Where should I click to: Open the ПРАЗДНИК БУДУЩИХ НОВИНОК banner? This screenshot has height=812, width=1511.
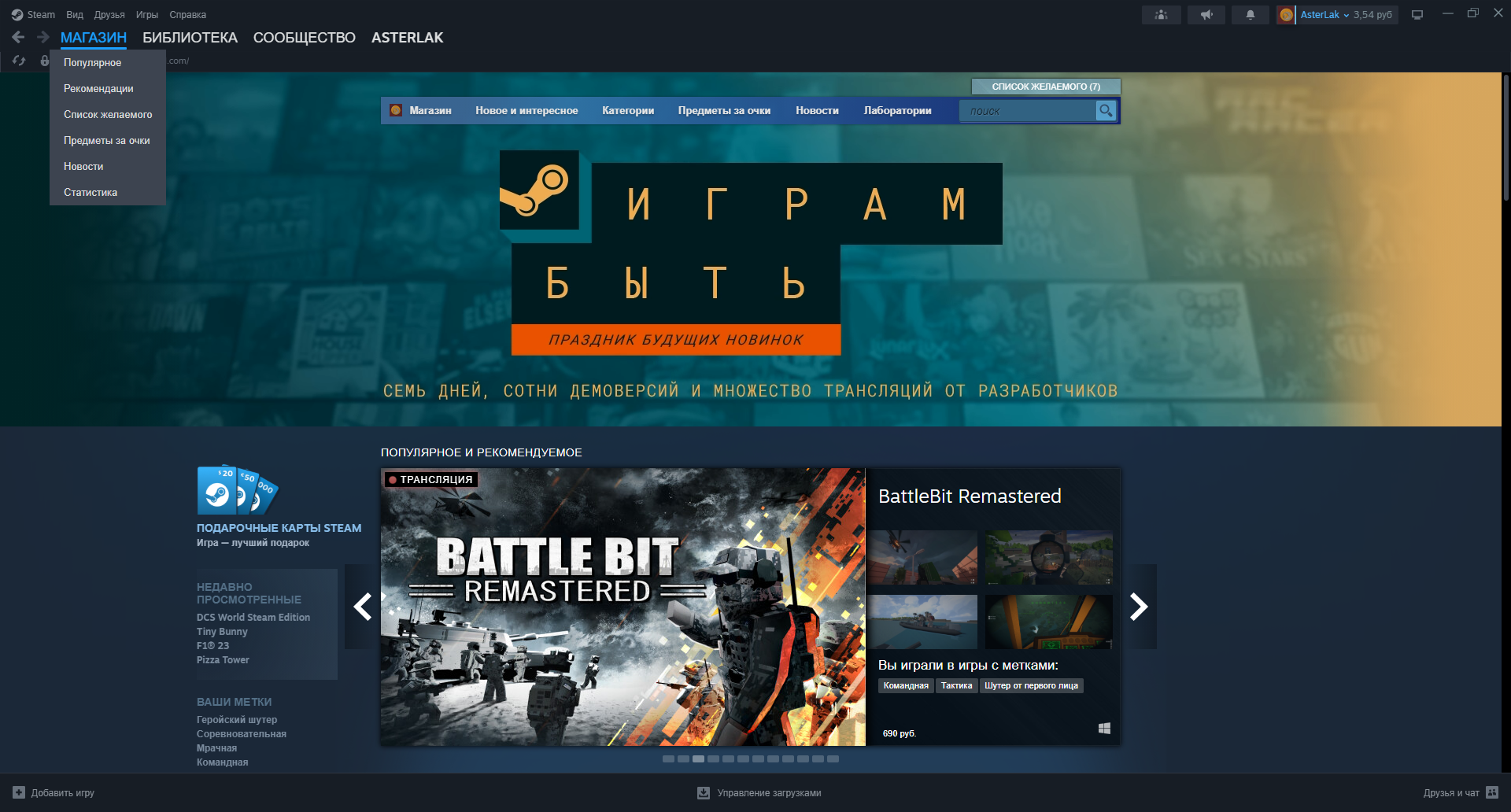click(676, 340)
